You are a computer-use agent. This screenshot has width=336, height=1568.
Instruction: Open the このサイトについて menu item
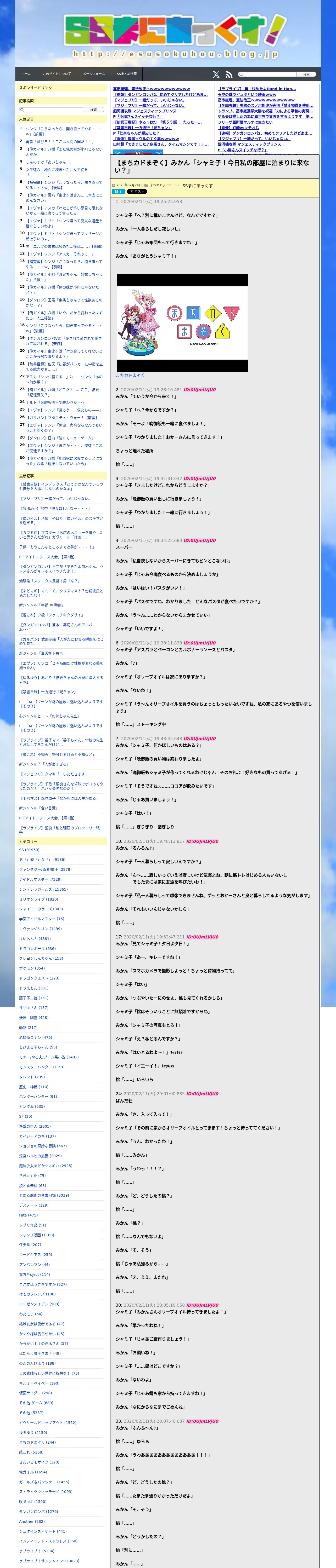57,74
